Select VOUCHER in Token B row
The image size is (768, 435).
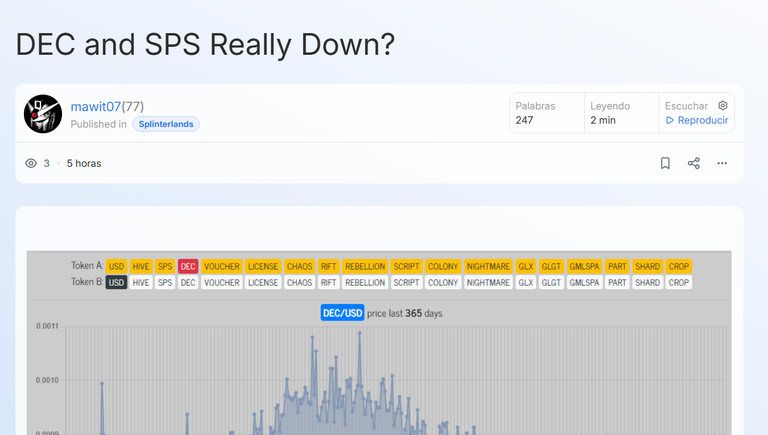point(222,283)
